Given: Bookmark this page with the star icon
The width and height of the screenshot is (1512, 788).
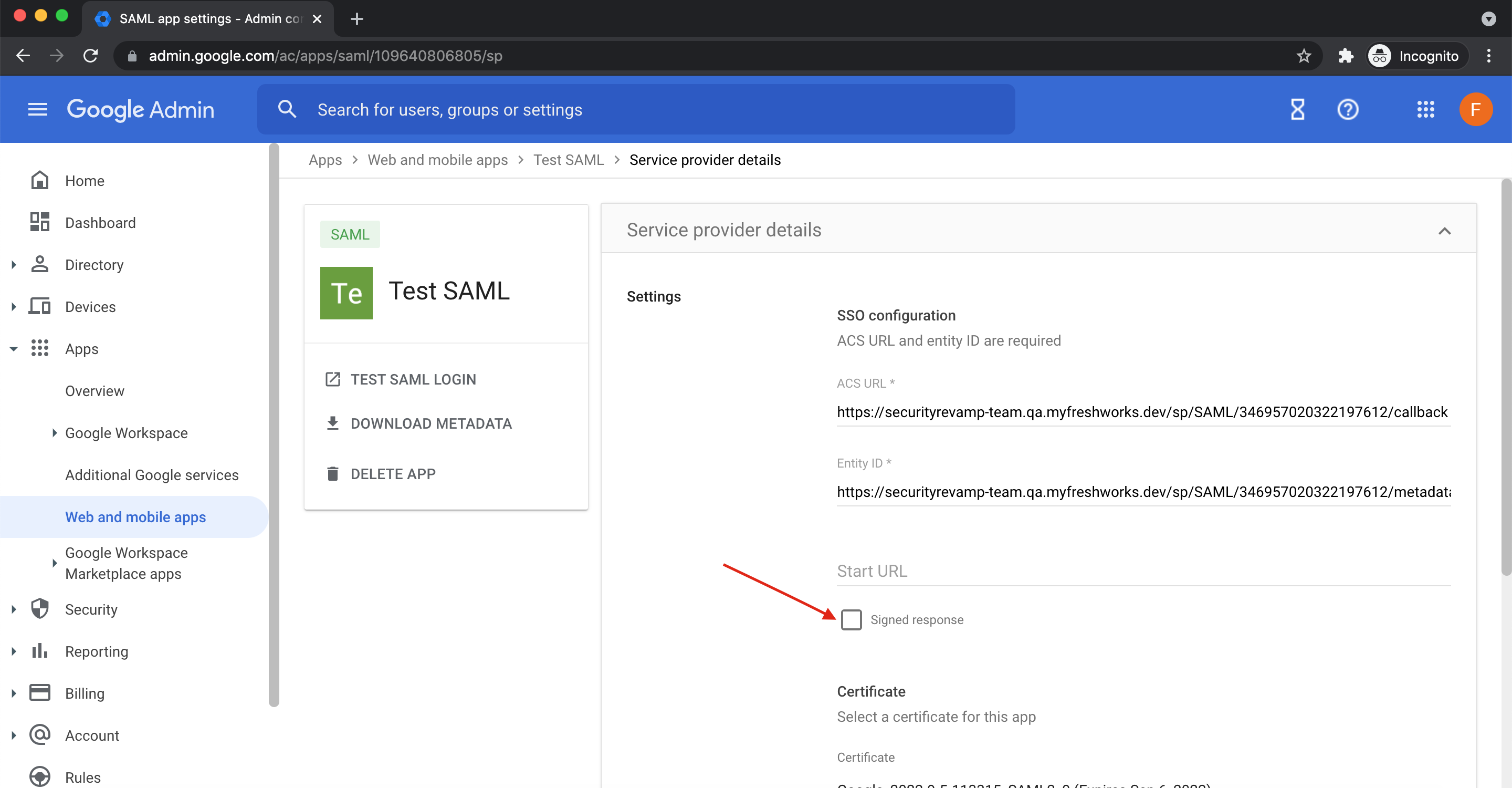Looking at the screenshot, I should point(1304,56).
